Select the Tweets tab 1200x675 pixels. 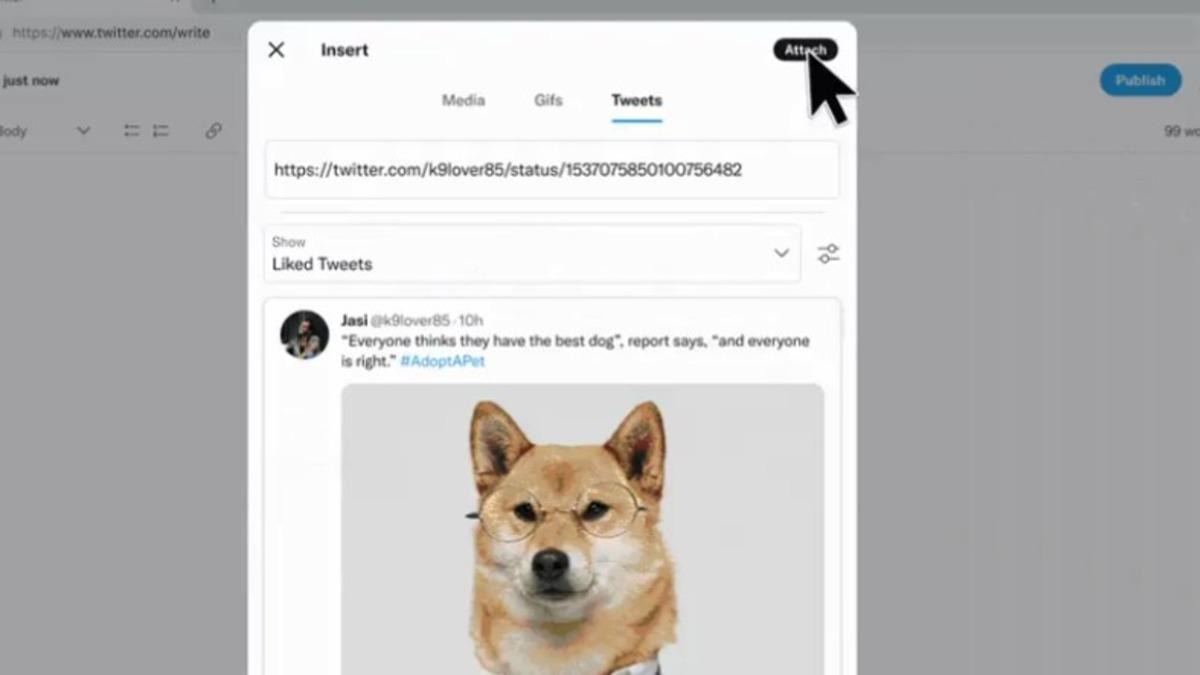(x=636, y=100)
